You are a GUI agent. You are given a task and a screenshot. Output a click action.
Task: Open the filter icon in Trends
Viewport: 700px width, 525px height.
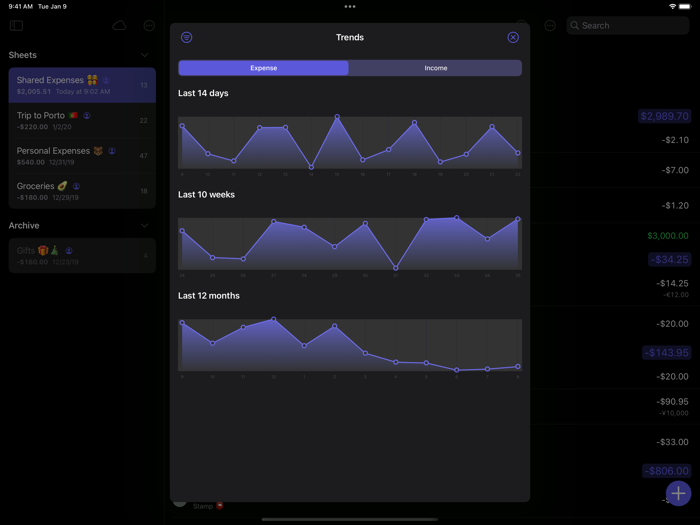tap(187, 38)
